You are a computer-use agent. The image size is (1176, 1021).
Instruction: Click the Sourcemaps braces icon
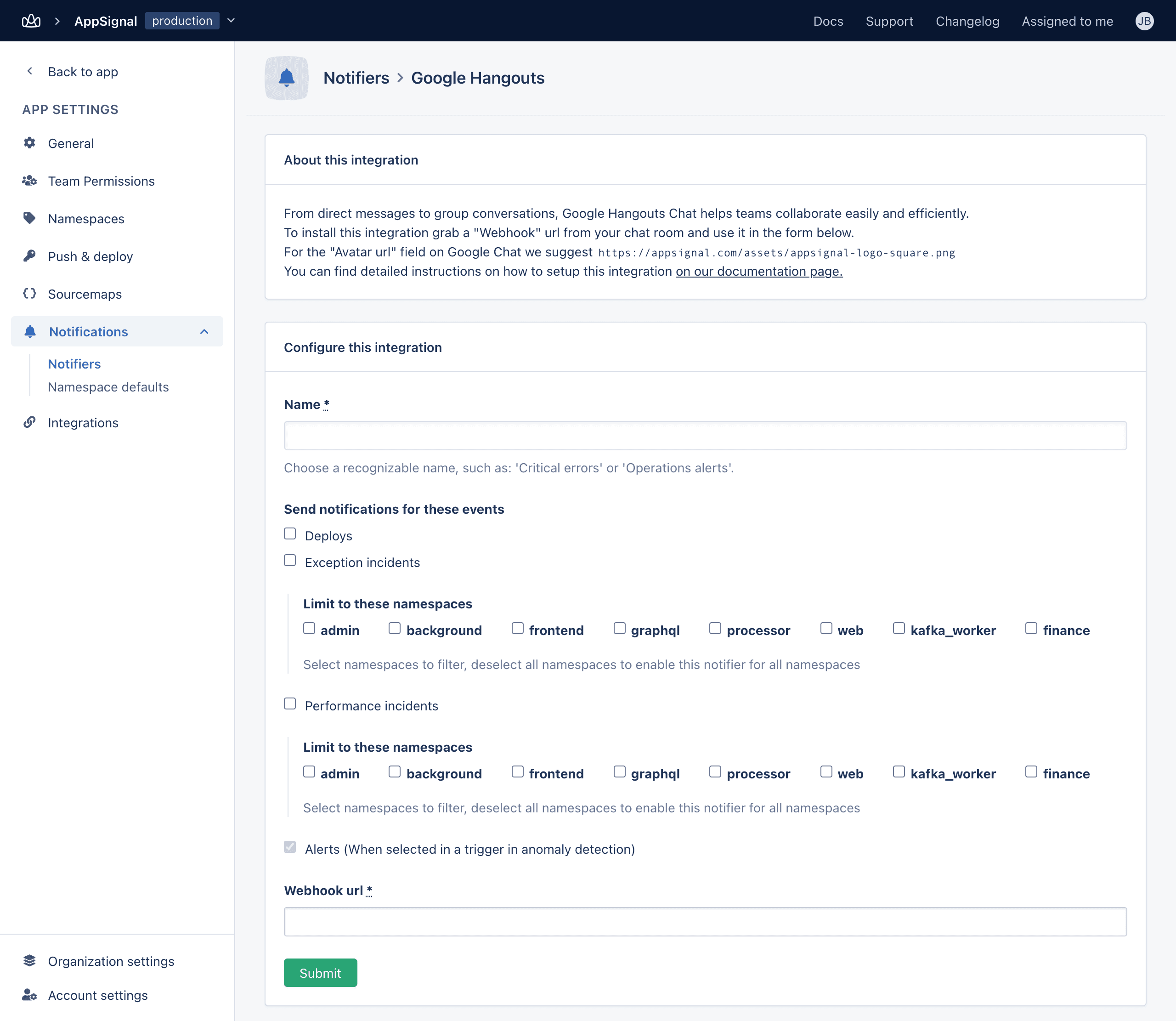tap(29, 294)
